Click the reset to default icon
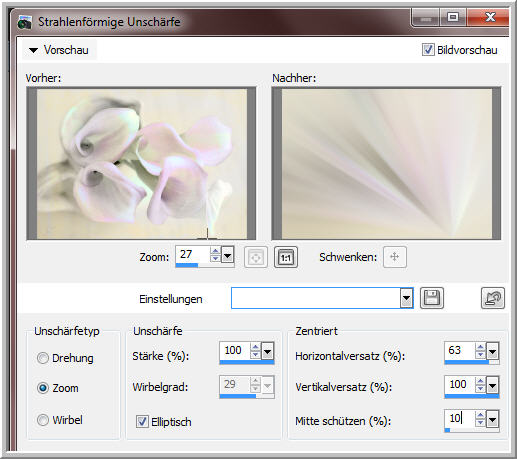The height and width of the screenshot is (459, 517). pos(493,298)
